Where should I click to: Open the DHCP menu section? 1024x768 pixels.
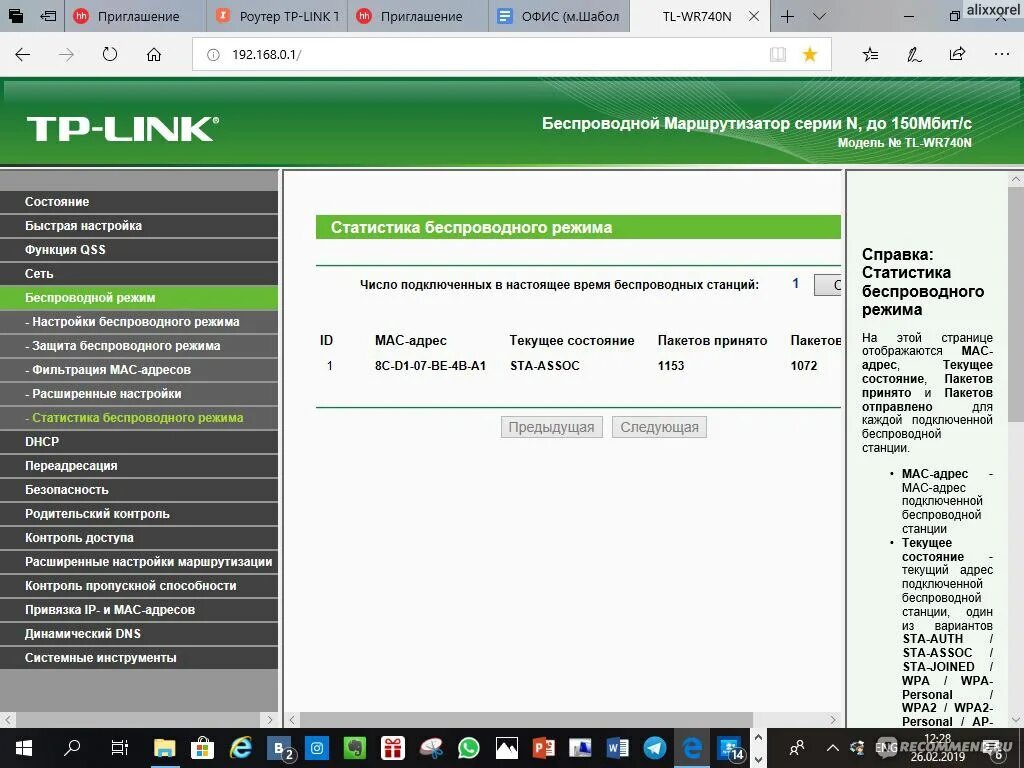point(139,442)
